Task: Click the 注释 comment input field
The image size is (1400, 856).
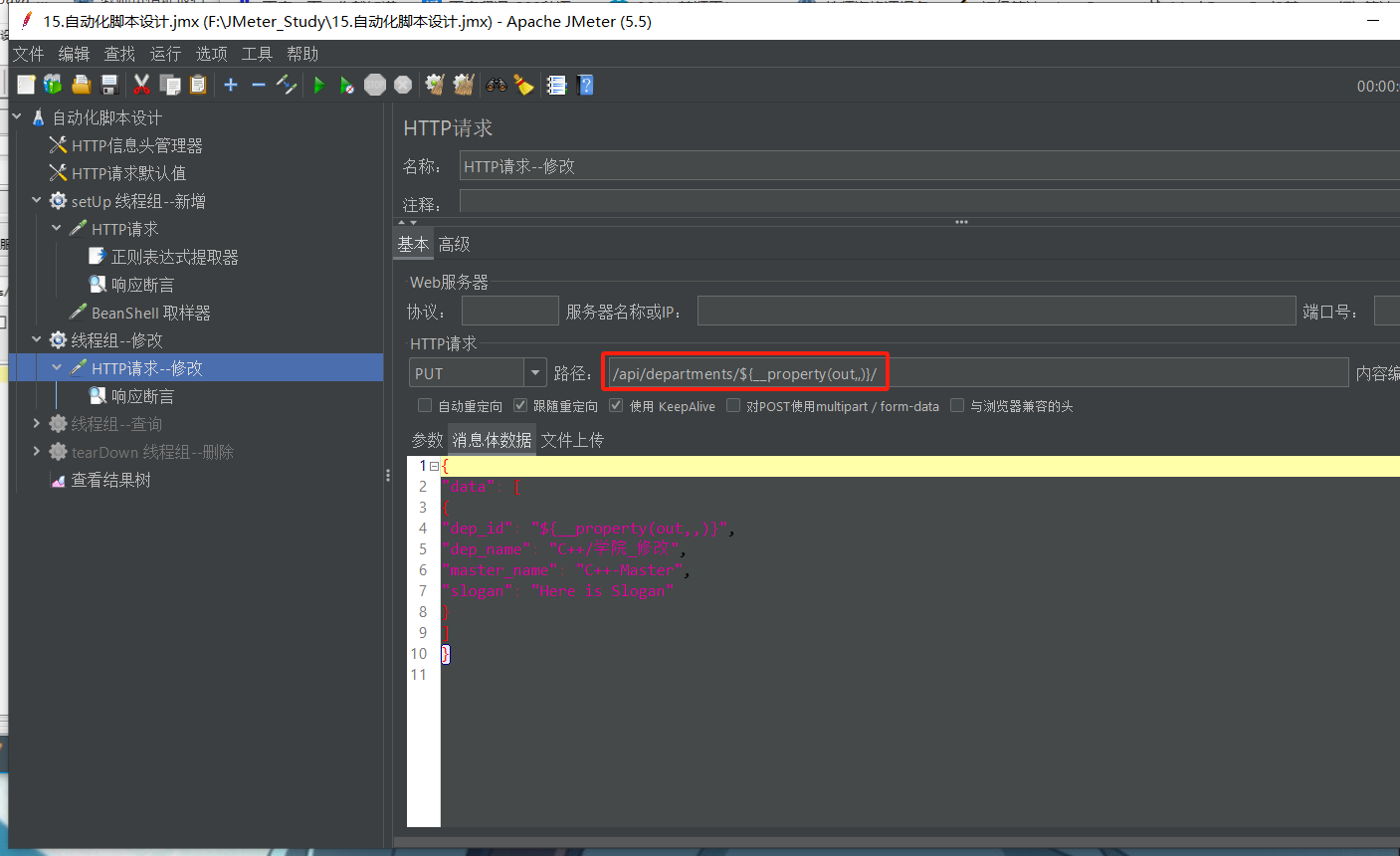Action: coord(929,201)
